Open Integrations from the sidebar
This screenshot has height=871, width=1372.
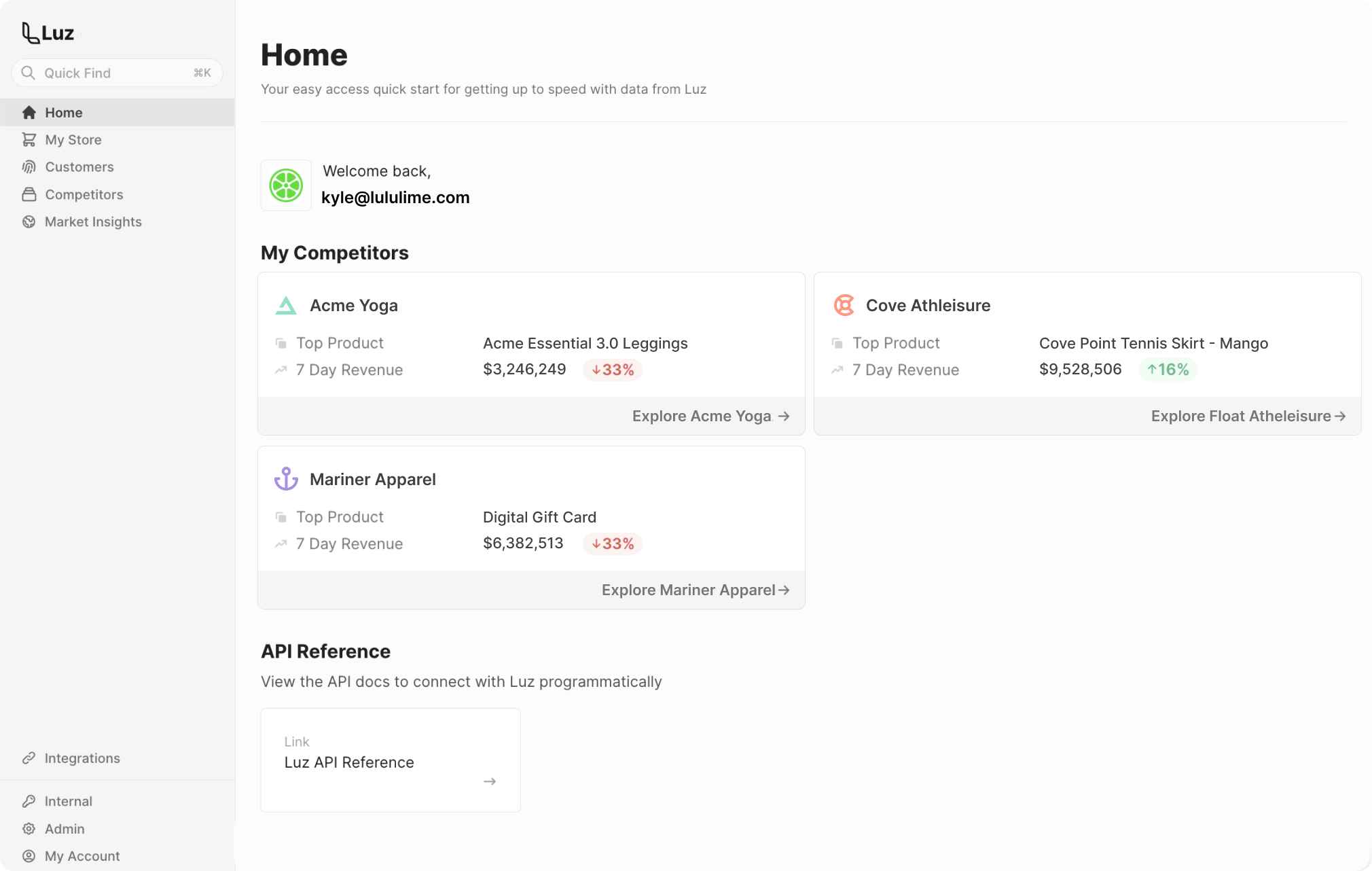pos(82,758)
